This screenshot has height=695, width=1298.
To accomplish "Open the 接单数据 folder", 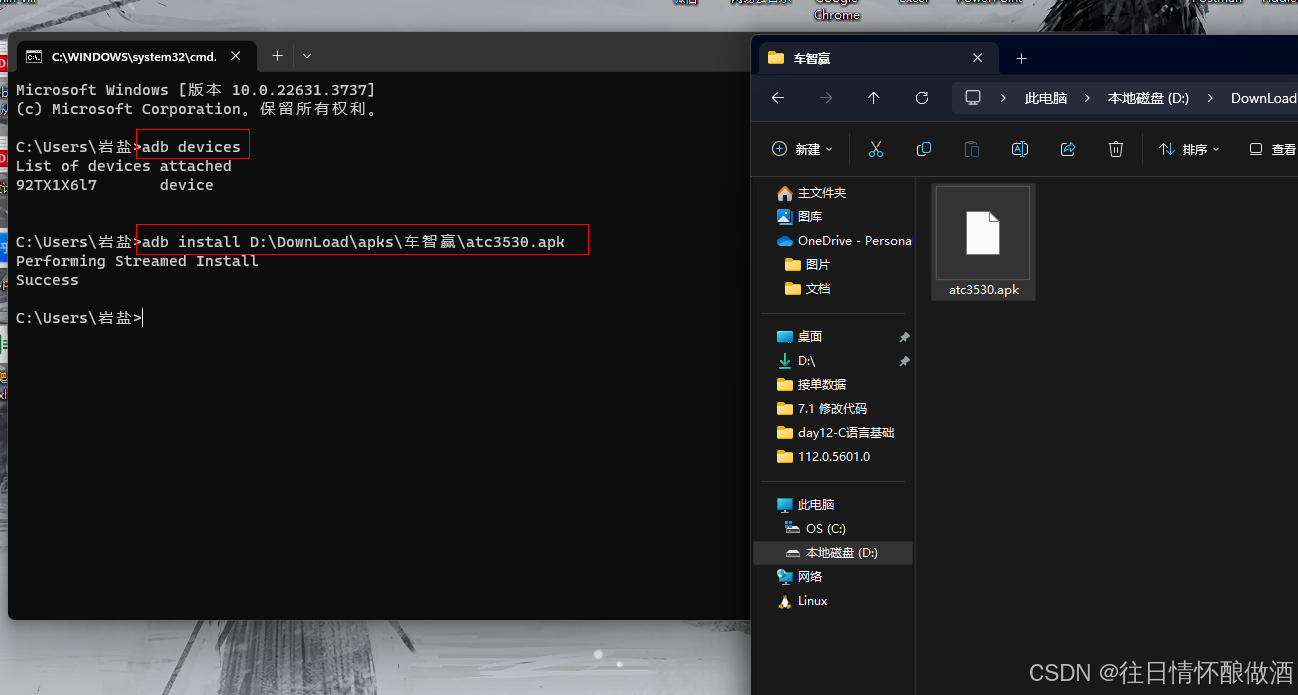I will 811,384.
